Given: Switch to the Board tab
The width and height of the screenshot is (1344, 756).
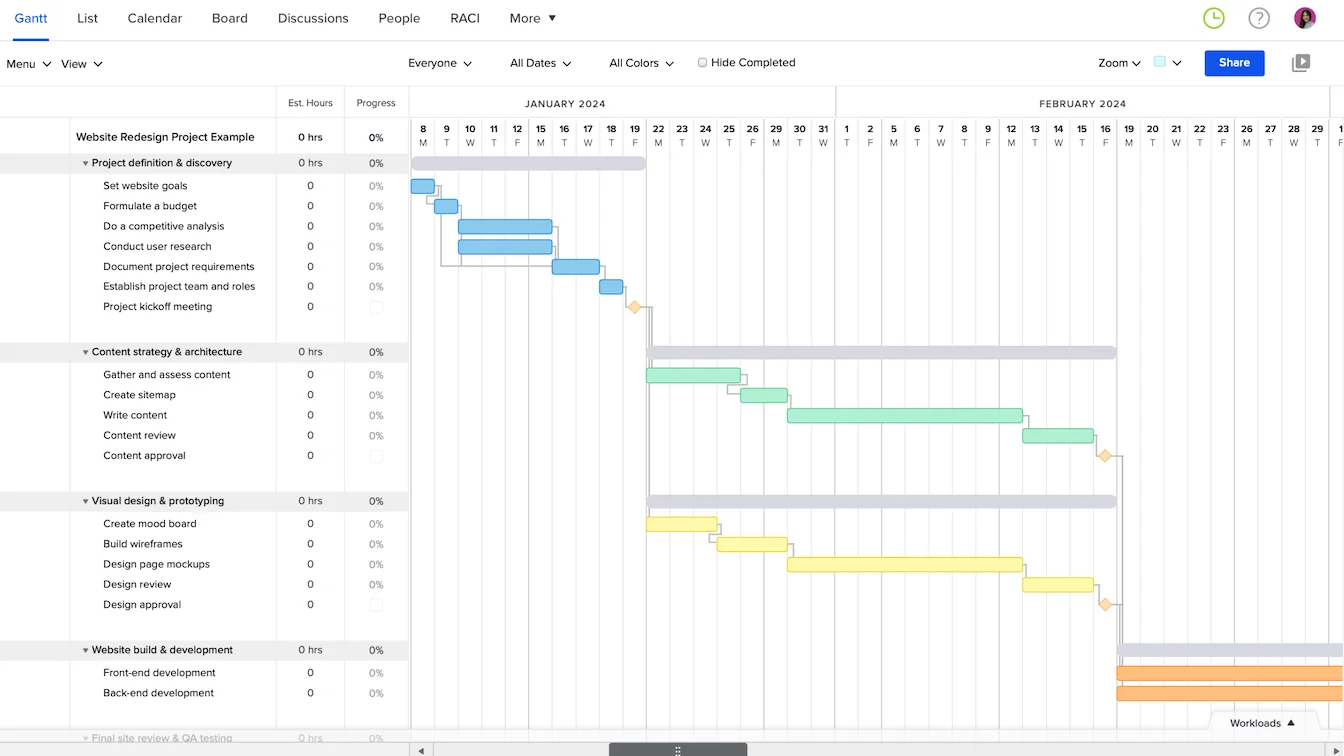Looking at the screenshot, I should [229, 17].
